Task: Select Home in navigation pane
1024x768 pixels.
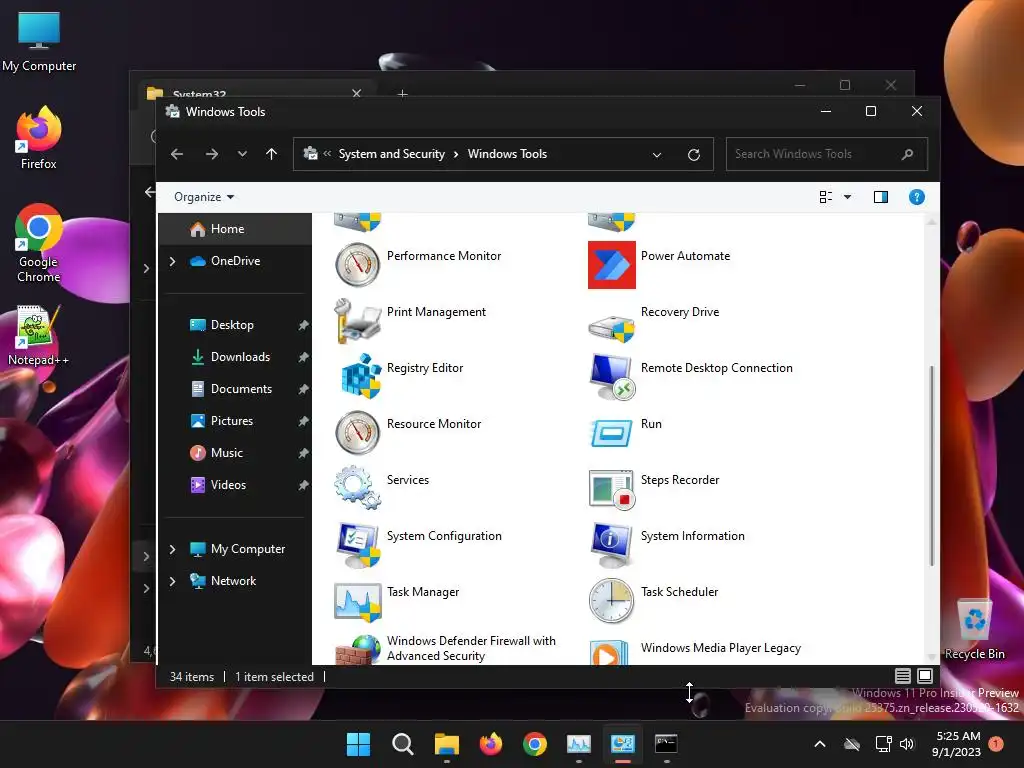Action: [x=235, y=229]
